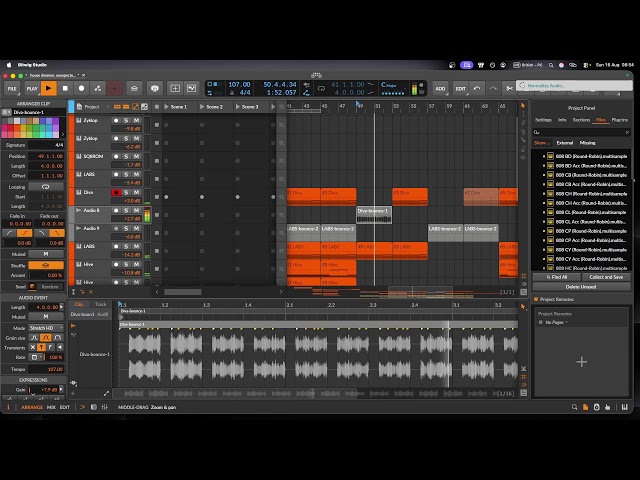Viewport: 640px width, 480px height.
Task: Click the Collect and Save button
Action: (x=606, y=277)
